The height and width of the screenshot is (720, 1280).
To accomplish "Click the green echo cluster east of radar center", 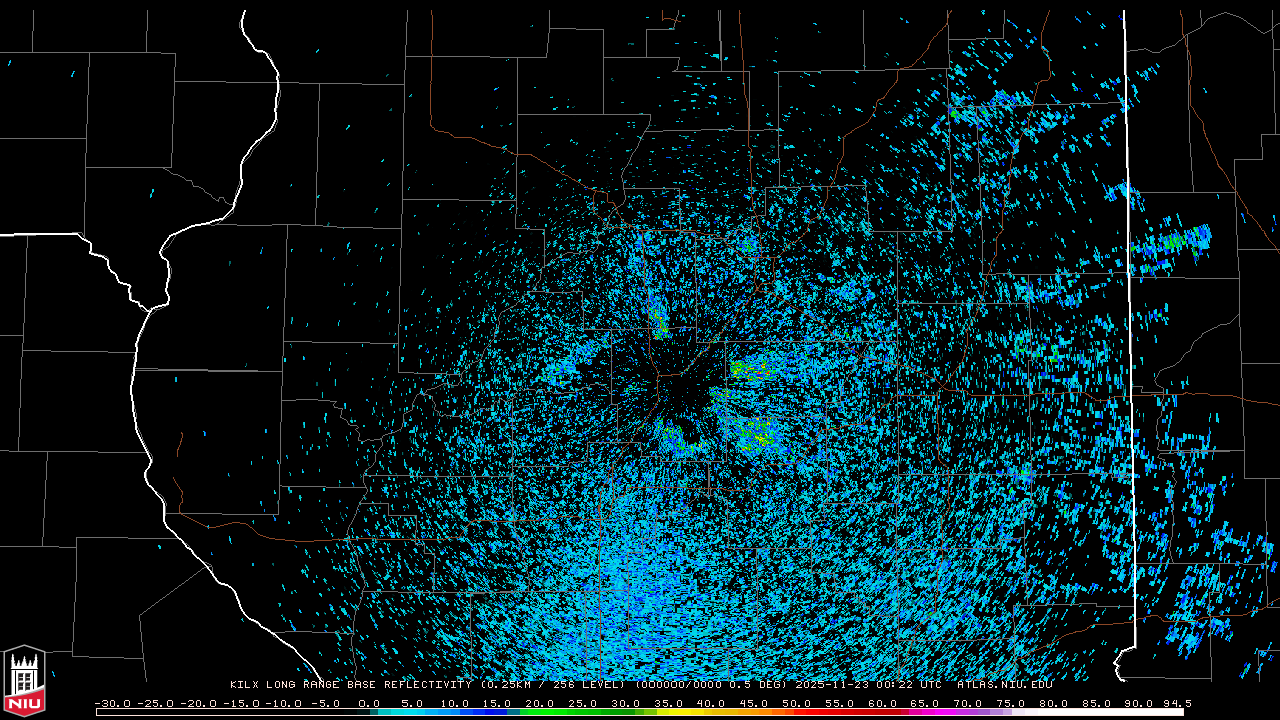I will coord(748,369).
